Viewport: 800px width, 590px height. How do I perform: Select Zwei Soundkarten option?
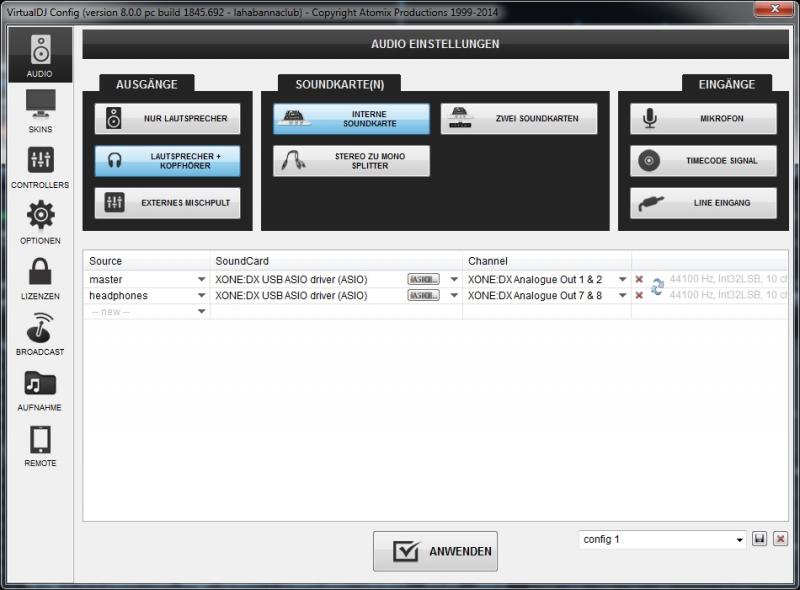(519, 119)
